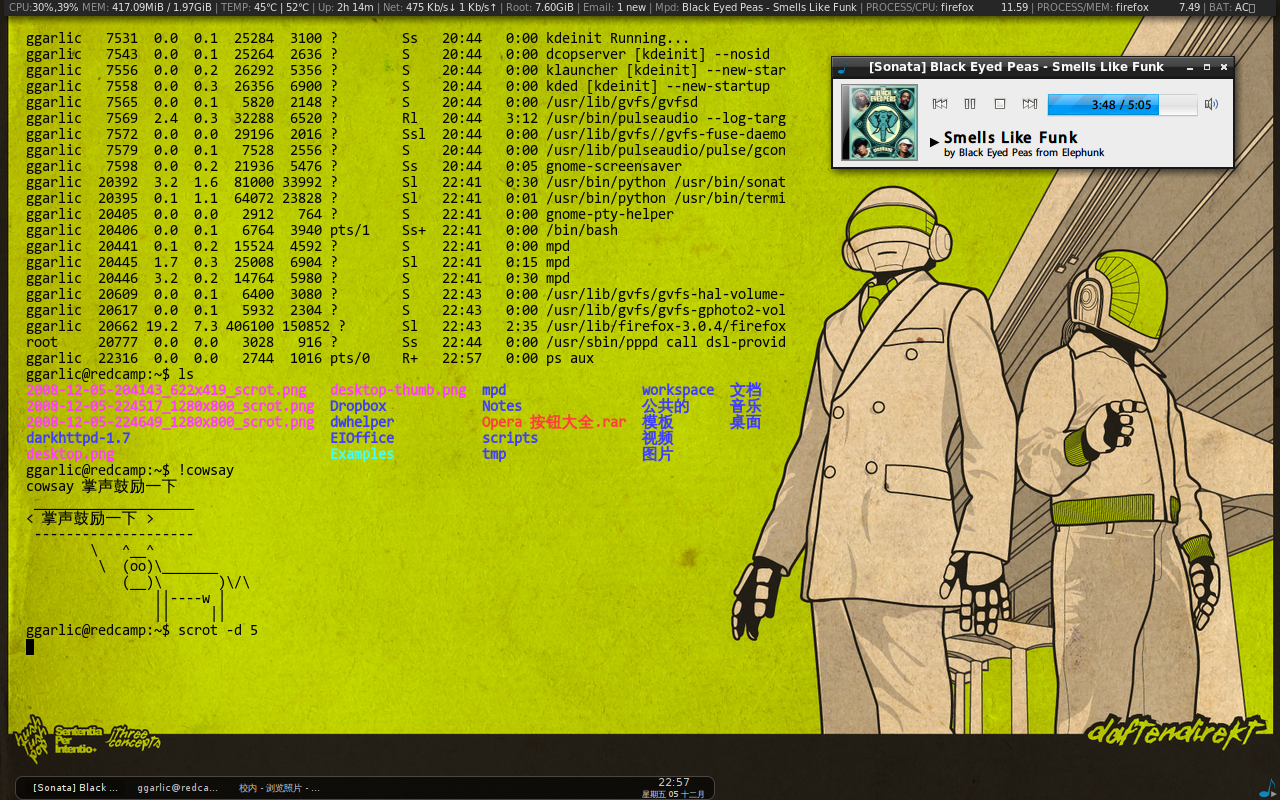Click the 'tmp' directory name

pyautogui.click(x=494, y=454)
